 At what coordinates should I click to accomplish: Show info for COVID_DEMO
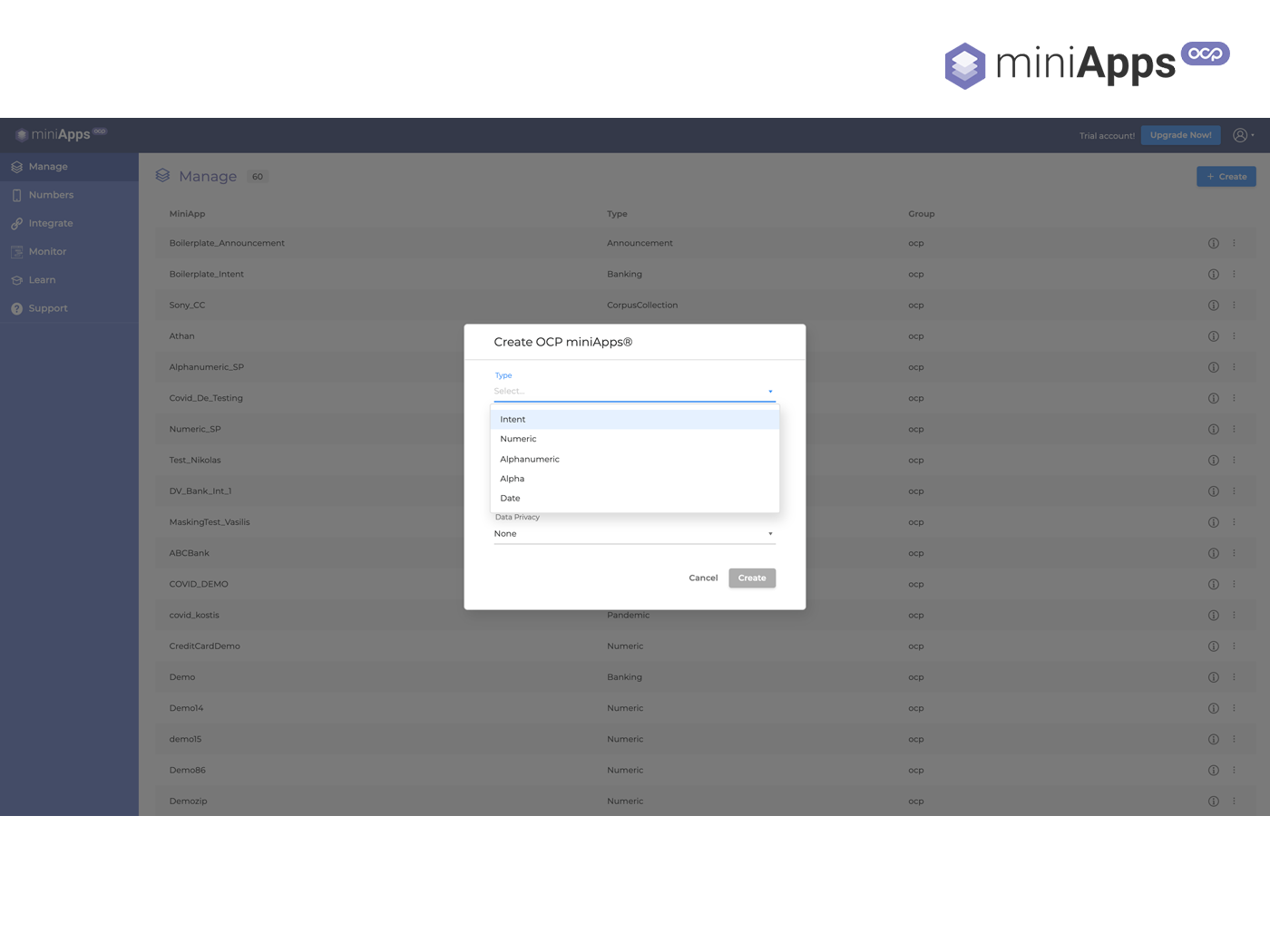point(1213,584)
